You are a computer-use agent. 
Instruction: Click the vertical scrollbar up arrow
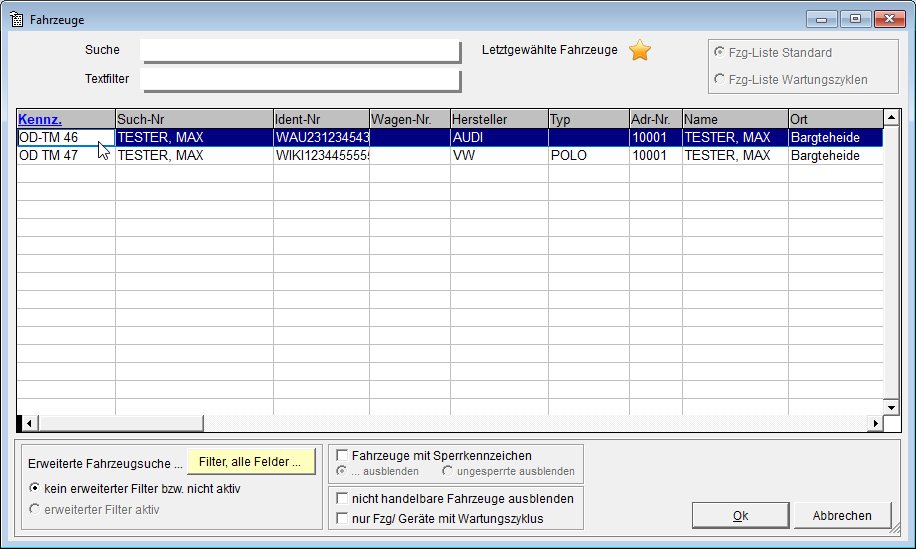click(891, 117)
